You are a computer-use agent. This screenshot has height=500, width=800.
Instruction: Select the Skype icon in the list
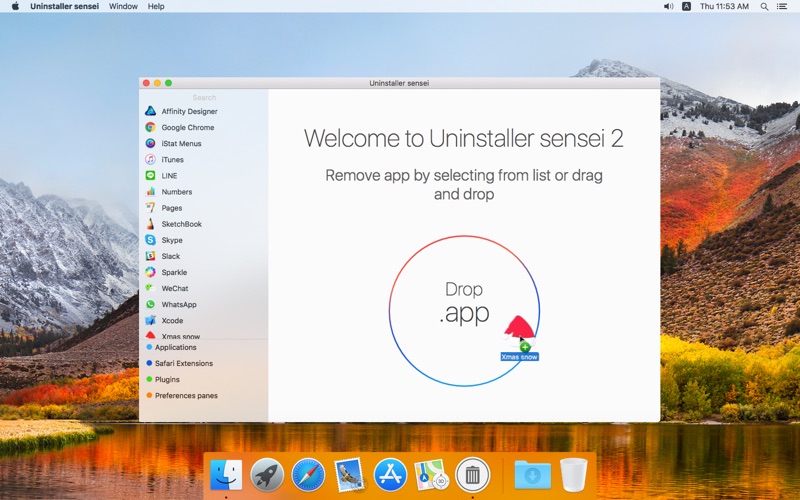150,240
